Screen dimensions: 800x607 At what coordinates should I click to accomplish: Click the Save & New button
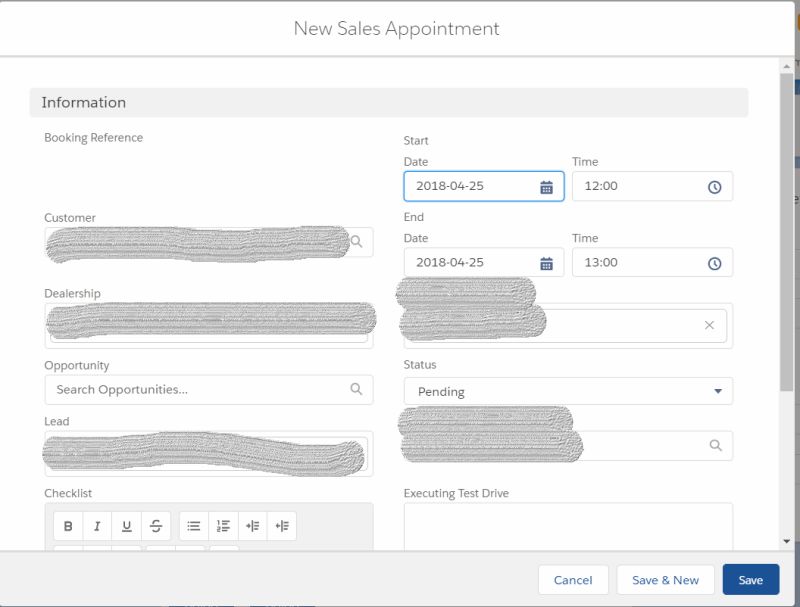[x=666, y=579]
